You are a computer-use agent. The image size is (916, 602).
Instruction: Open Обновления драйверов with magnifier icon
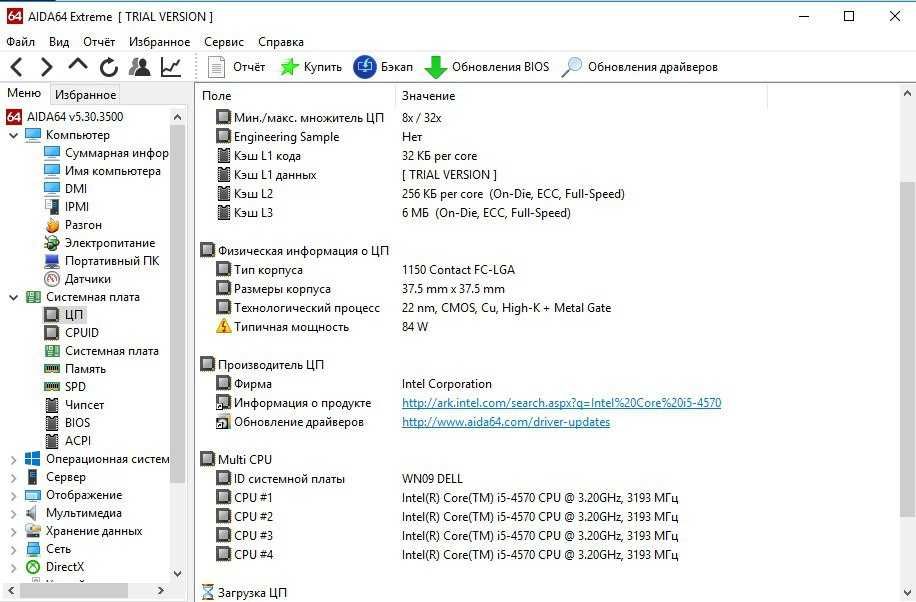639,67
